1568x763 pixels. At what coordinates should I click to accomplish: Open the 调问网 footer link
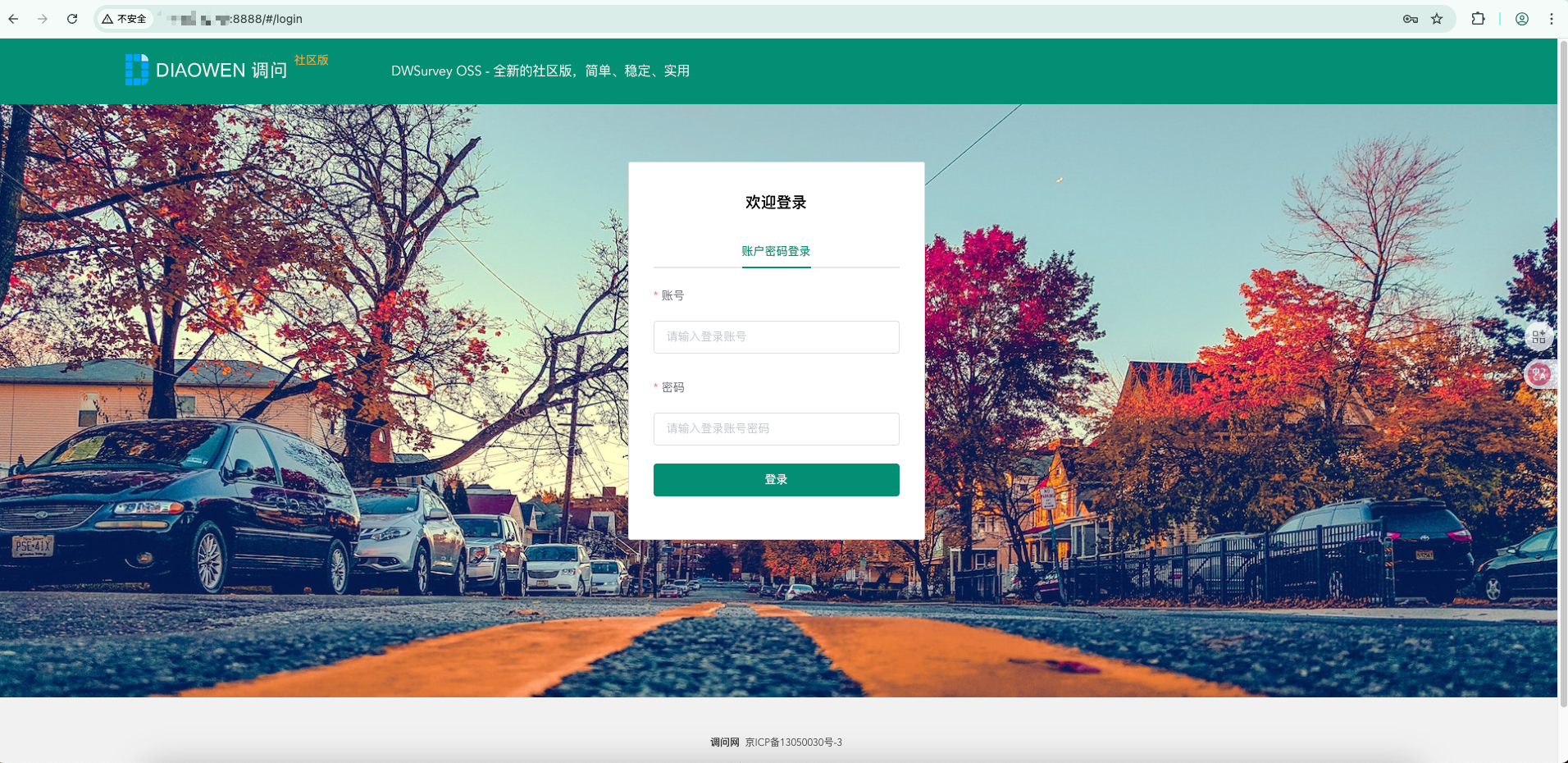pyautogui.click(x=725, y=742)
